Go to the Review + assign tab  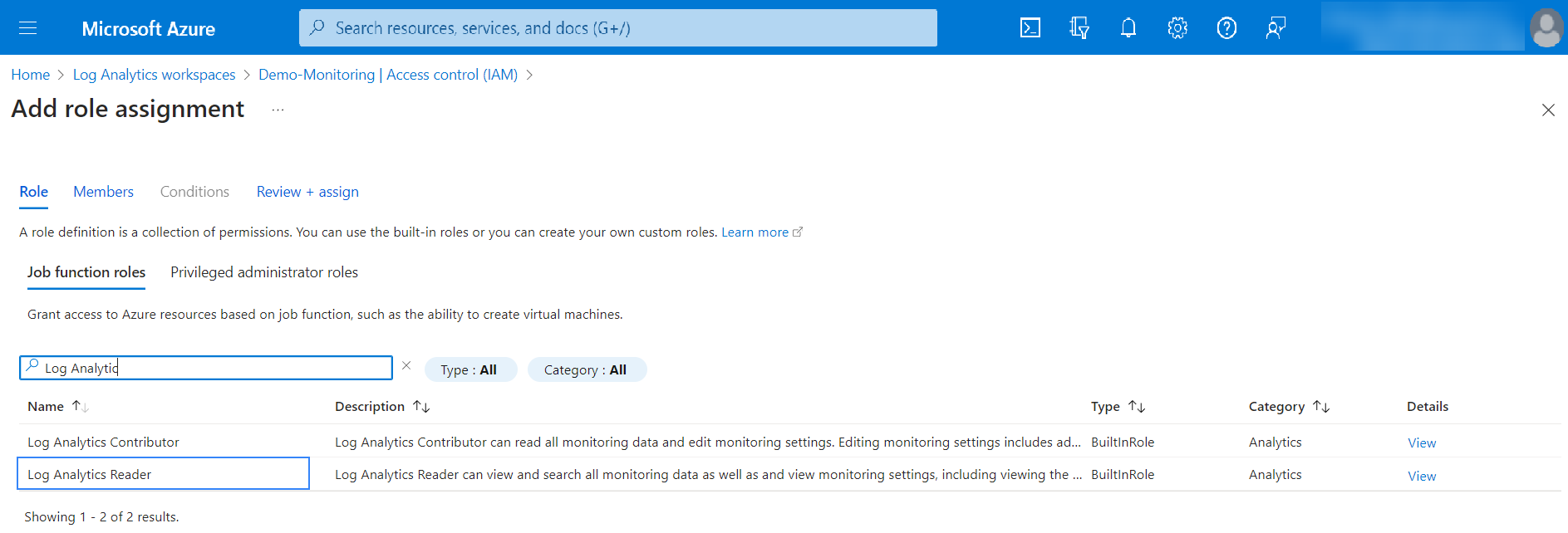pyautogui.click(x=307, y=192)
